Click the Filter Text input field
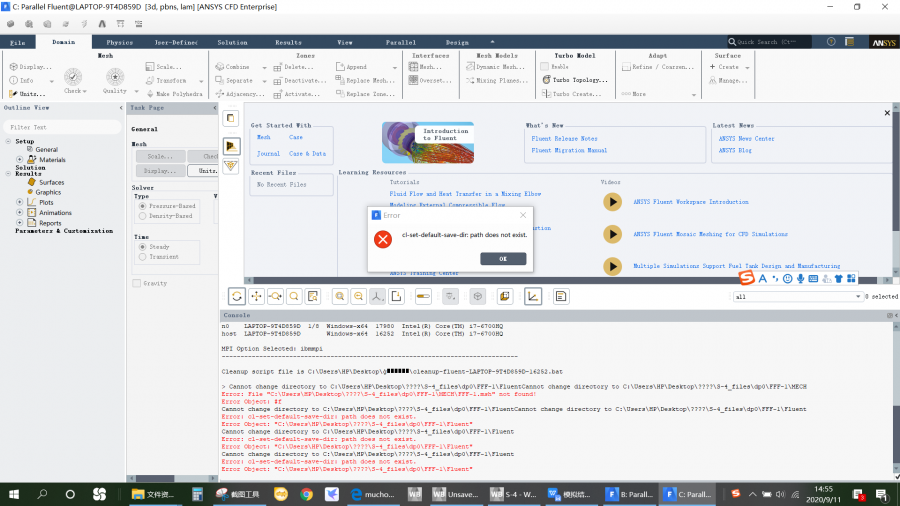This screenshot has width=900, height=506. pyautogui.click(x=62, y=127)
